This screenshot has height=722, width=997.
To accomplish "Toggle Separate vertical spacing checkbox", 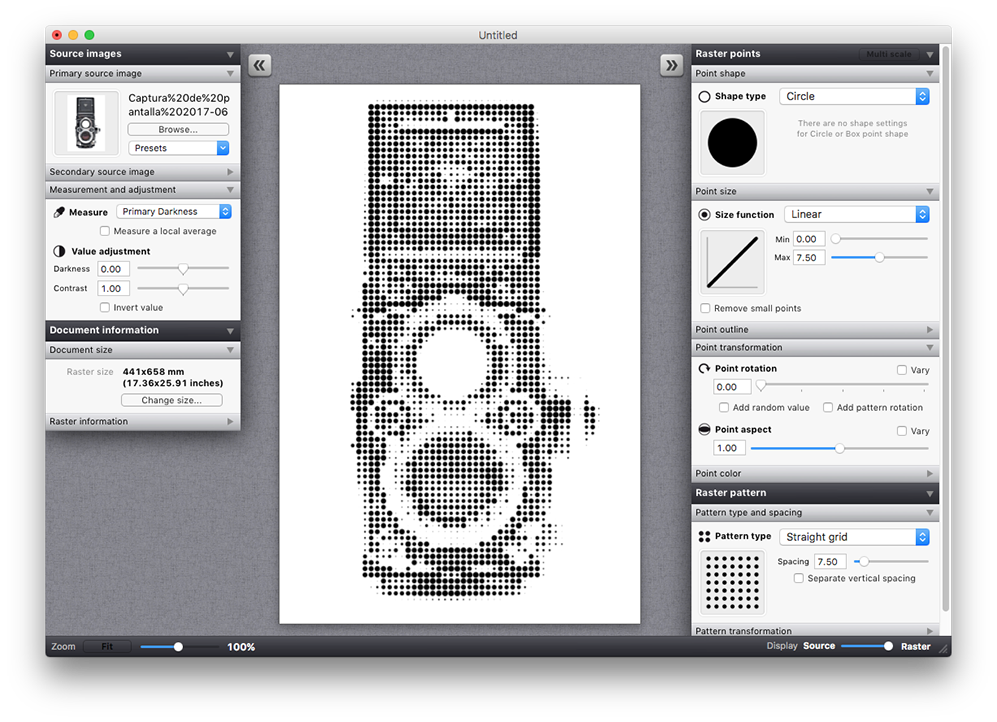I will [x=799, y=578].
